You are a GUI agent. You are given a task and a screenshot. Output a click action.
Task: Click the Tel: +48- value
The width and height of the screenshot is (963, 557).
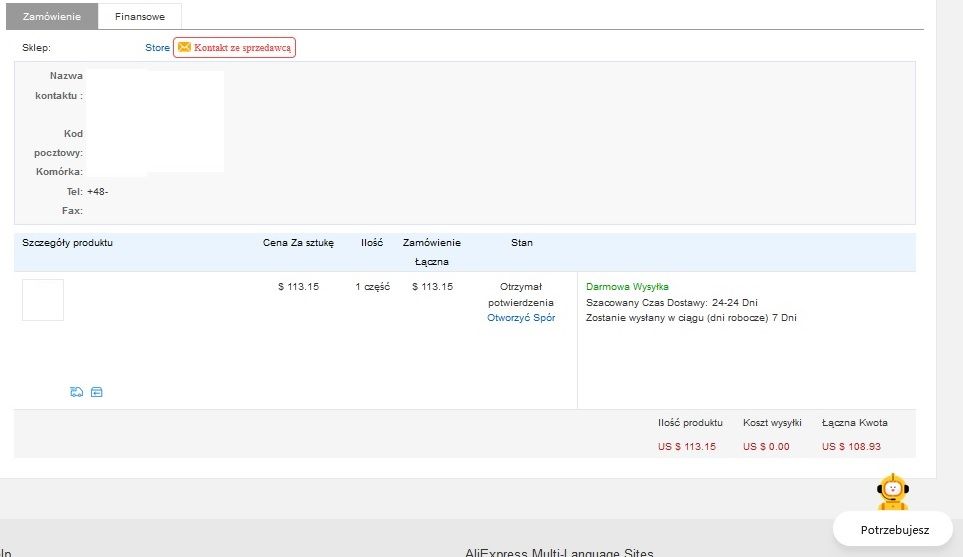98,192
